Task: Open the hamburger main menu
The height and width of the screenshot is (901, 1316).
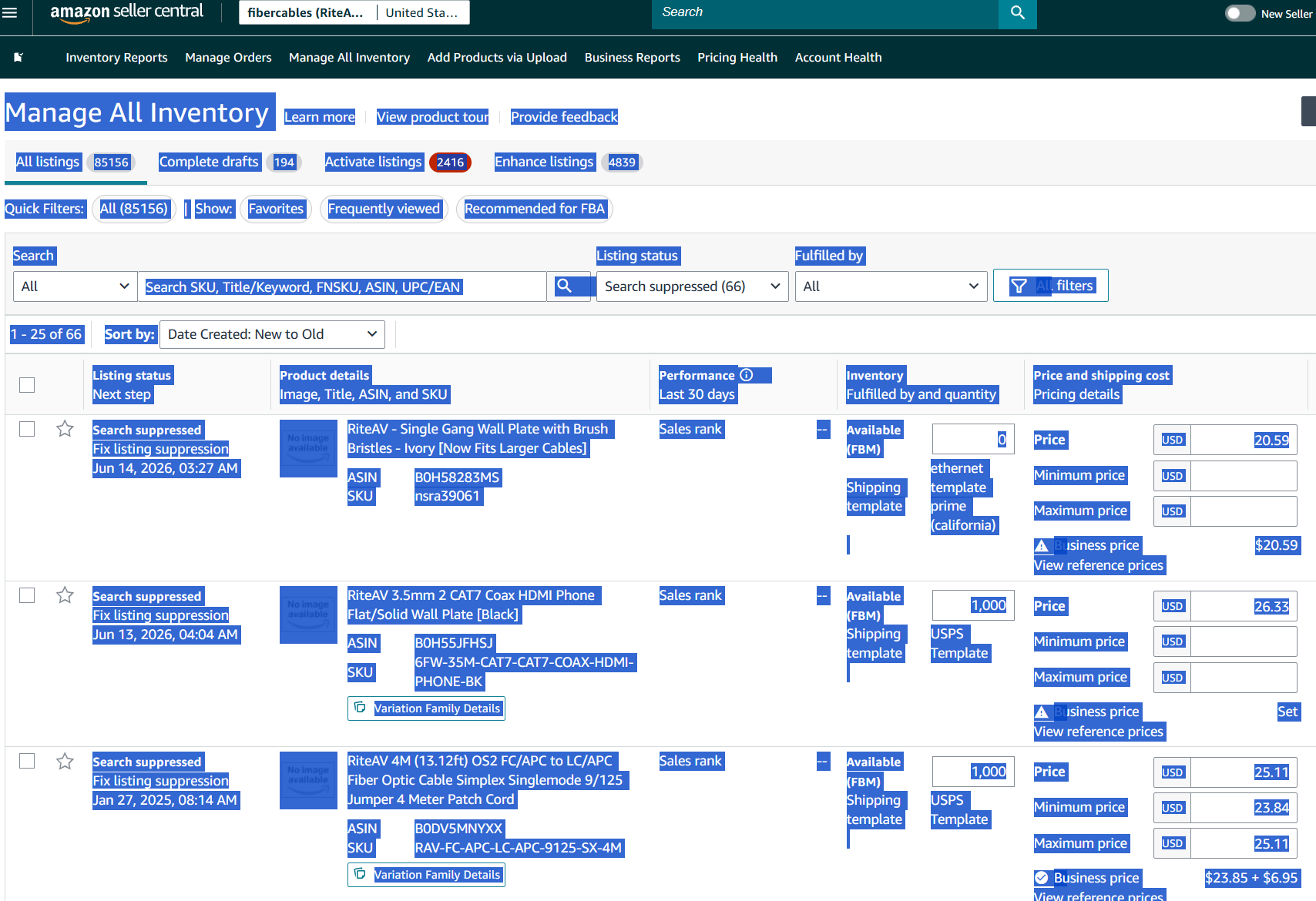Action: coord(9,13)
